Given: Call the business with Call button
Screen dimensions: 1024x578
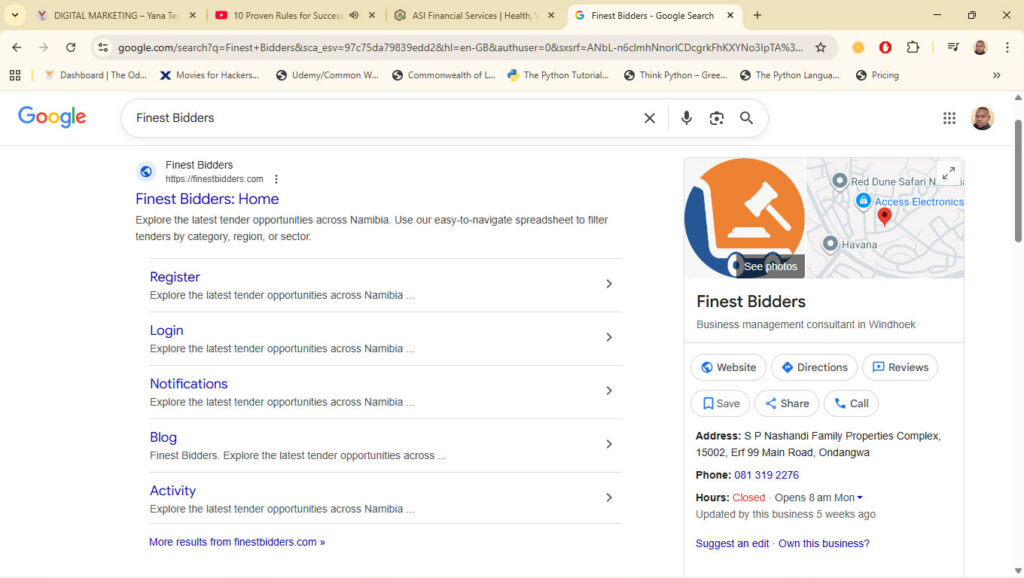Looking at the screenshot, I should pyautogui.click(x=851, y=404).
